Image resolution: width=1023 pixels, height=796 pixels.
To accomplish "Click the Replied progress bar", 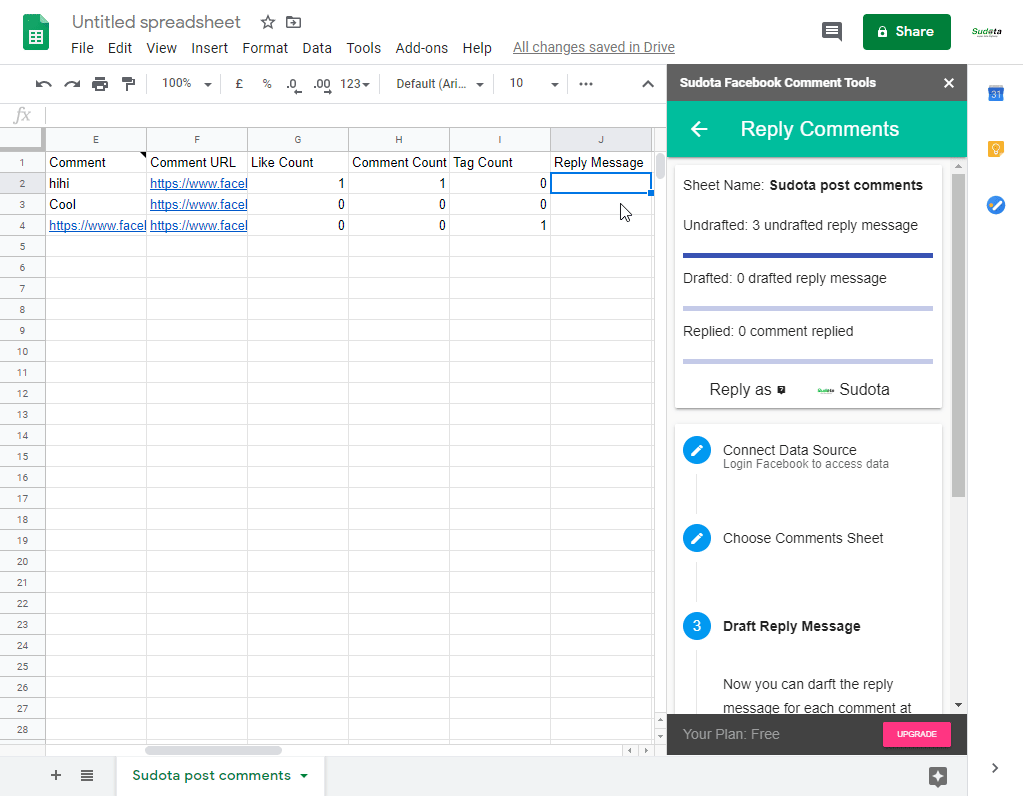I will (x=808, y=361).
